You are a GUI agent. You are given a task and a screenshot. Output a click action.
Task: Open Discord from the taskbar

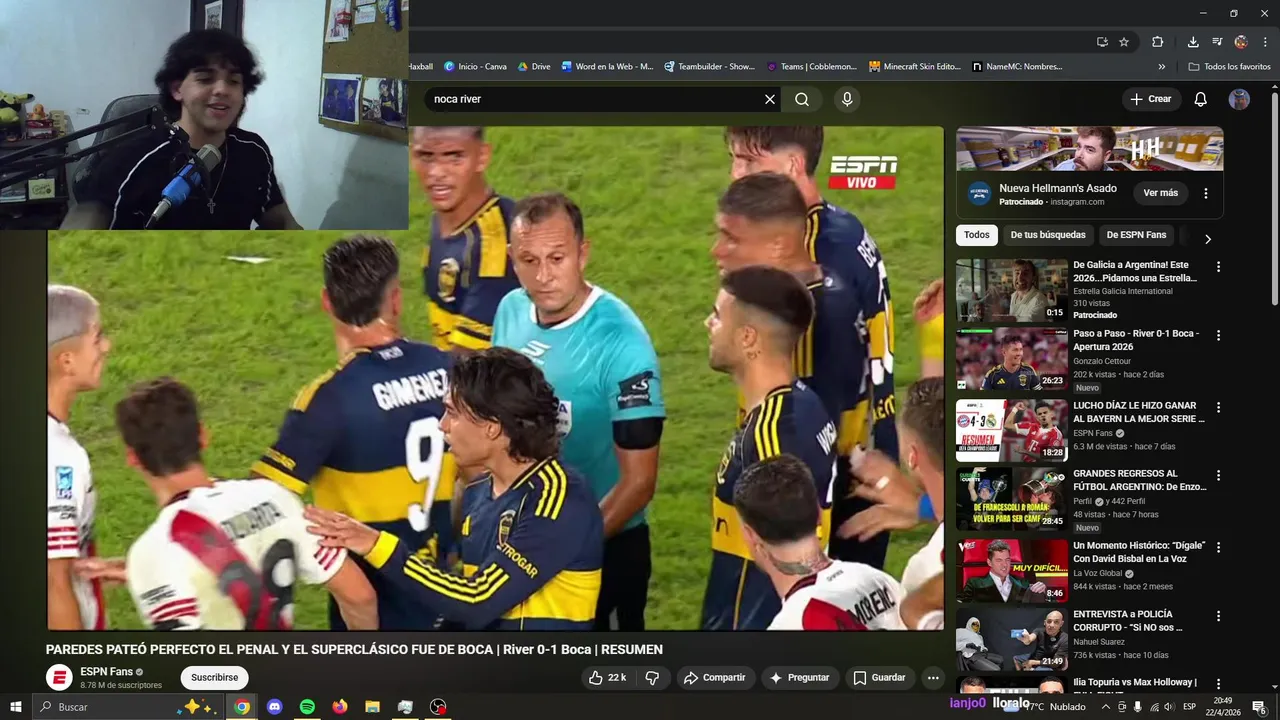click(x=275, y=707)
